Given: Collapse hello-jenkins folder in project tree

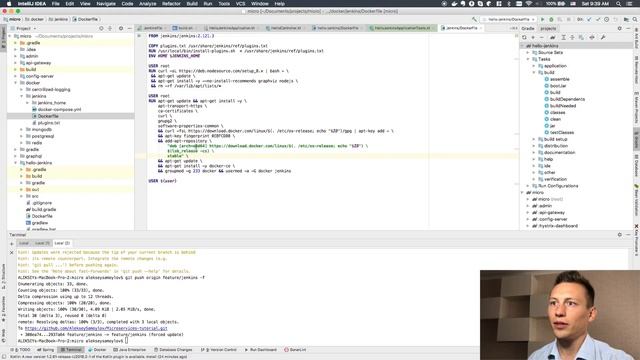Looking at the screenshot, I should (x=16, y=163).
